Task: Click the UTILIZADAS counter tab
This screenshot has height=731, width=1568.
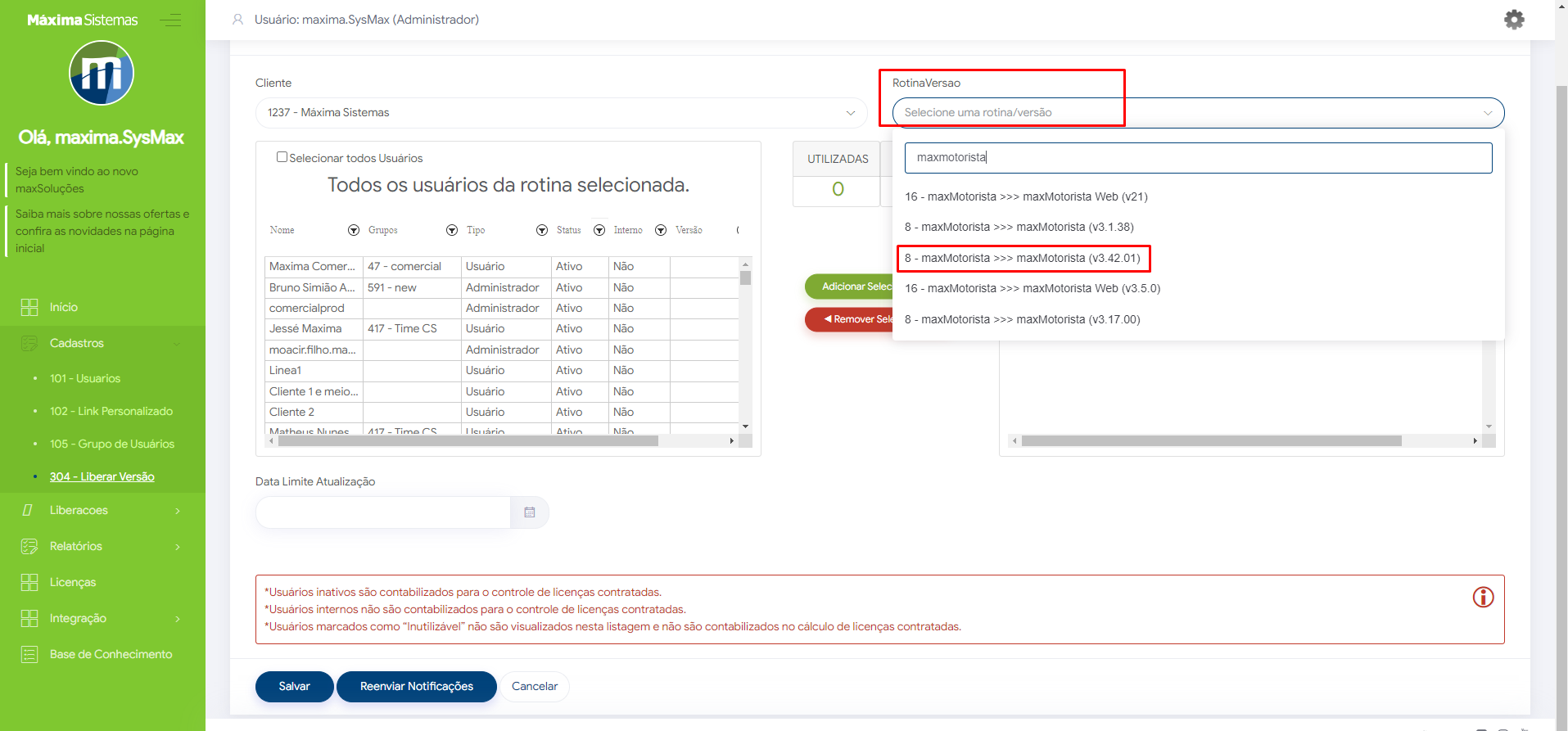Action: 838,159
